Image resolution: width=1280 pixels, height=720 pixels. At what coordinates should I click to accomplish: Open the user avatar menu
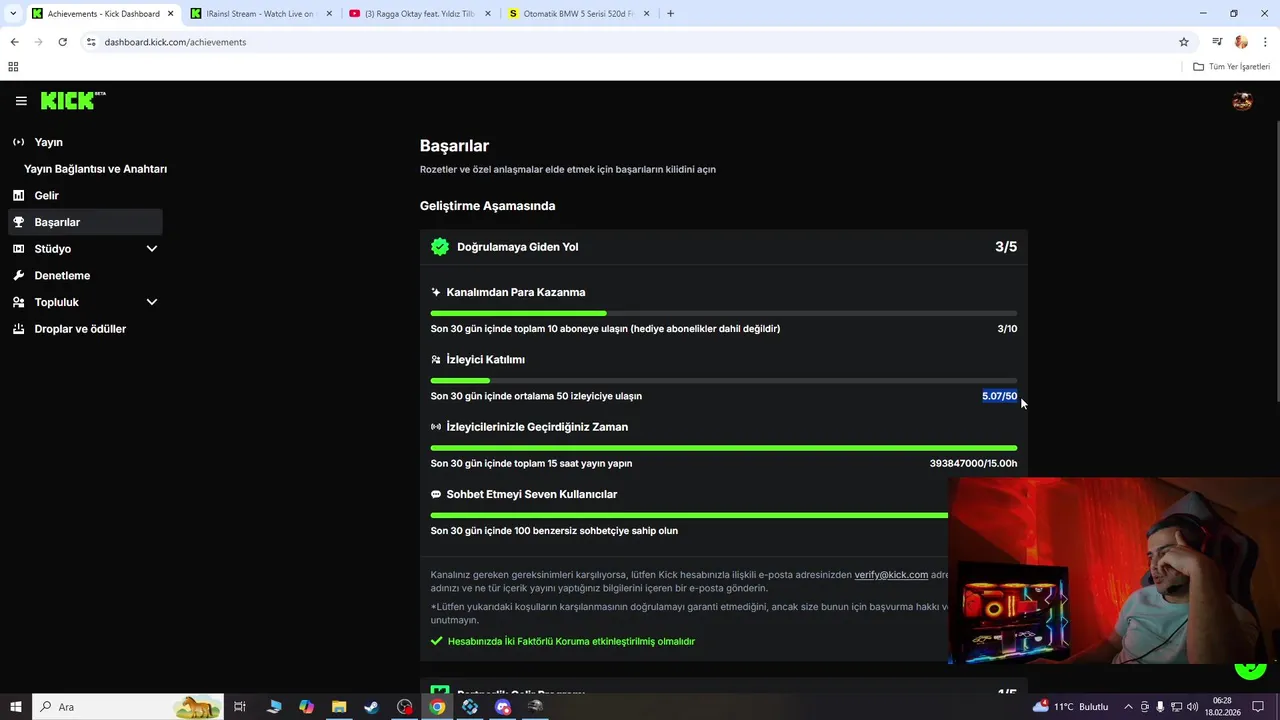(x=1242, y=101)
